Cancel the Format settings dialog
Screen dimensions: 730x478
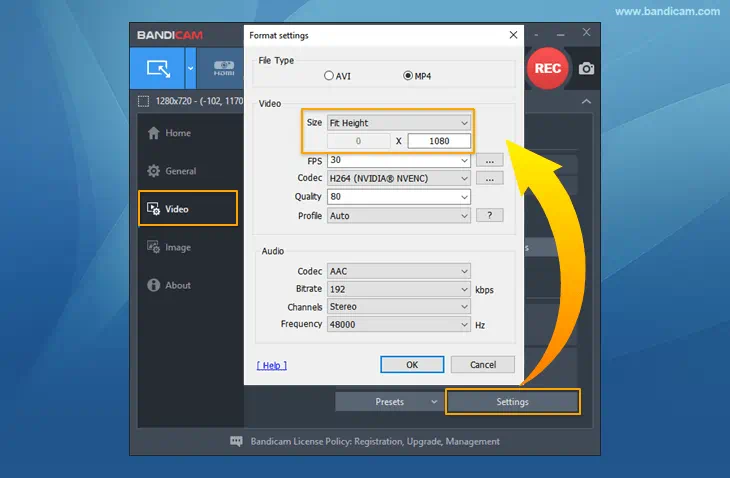tap(483, 364)
